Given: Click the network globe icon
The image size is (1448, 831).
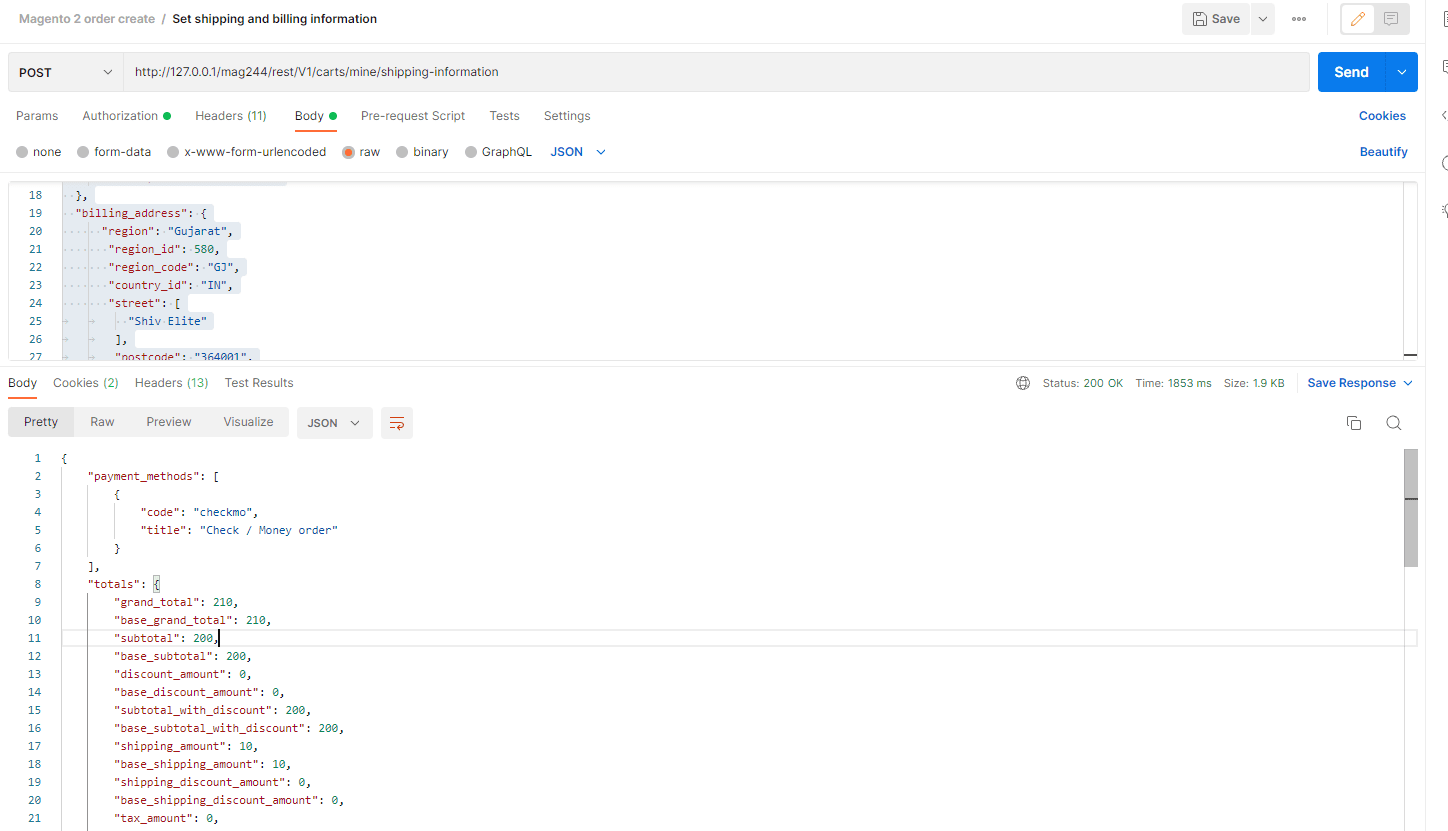Looking at the screenshot, I should (1023, 383).
